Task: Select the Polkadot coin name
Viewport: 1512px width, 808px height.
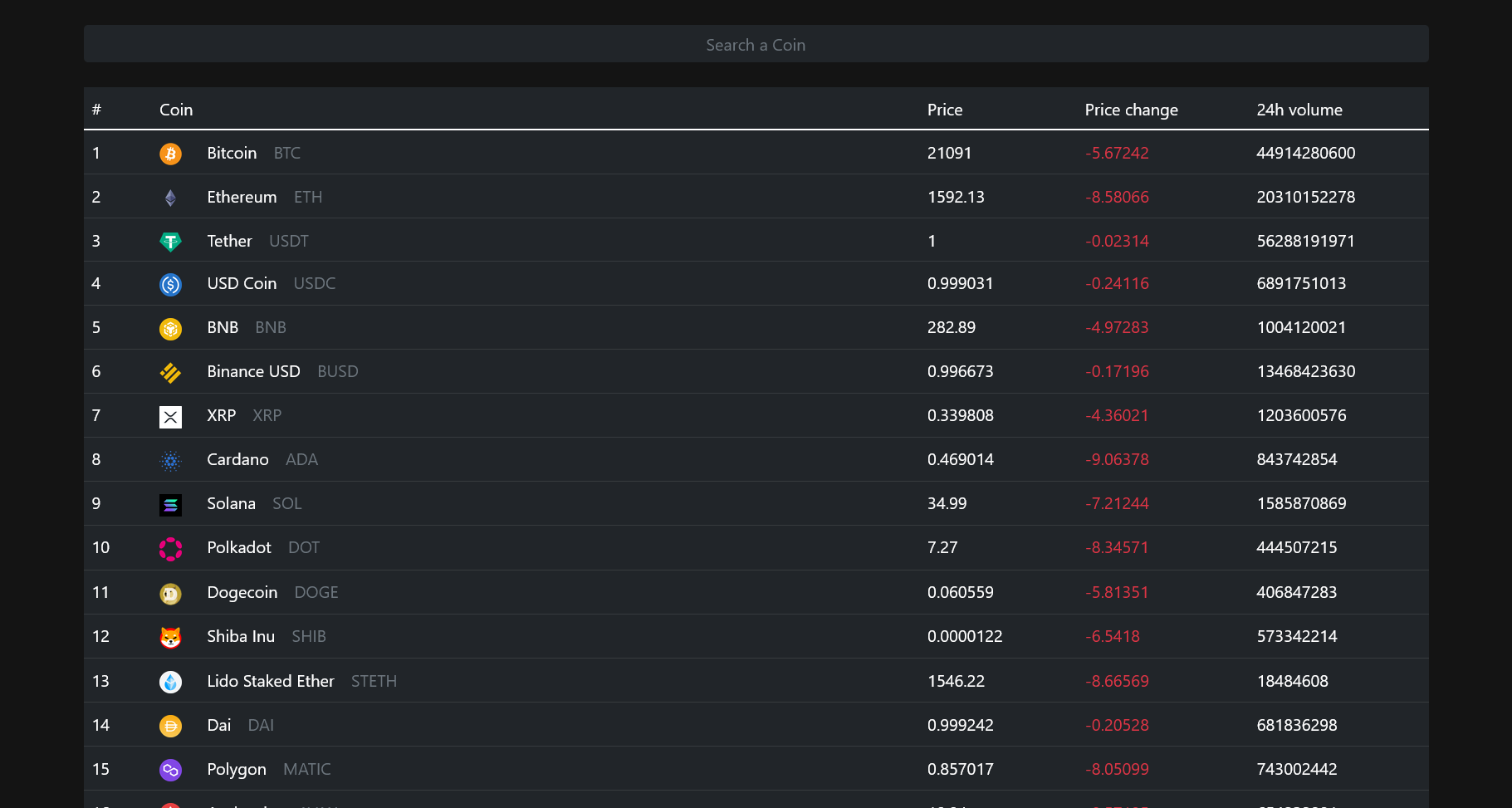Action: [x=239, y=547]
